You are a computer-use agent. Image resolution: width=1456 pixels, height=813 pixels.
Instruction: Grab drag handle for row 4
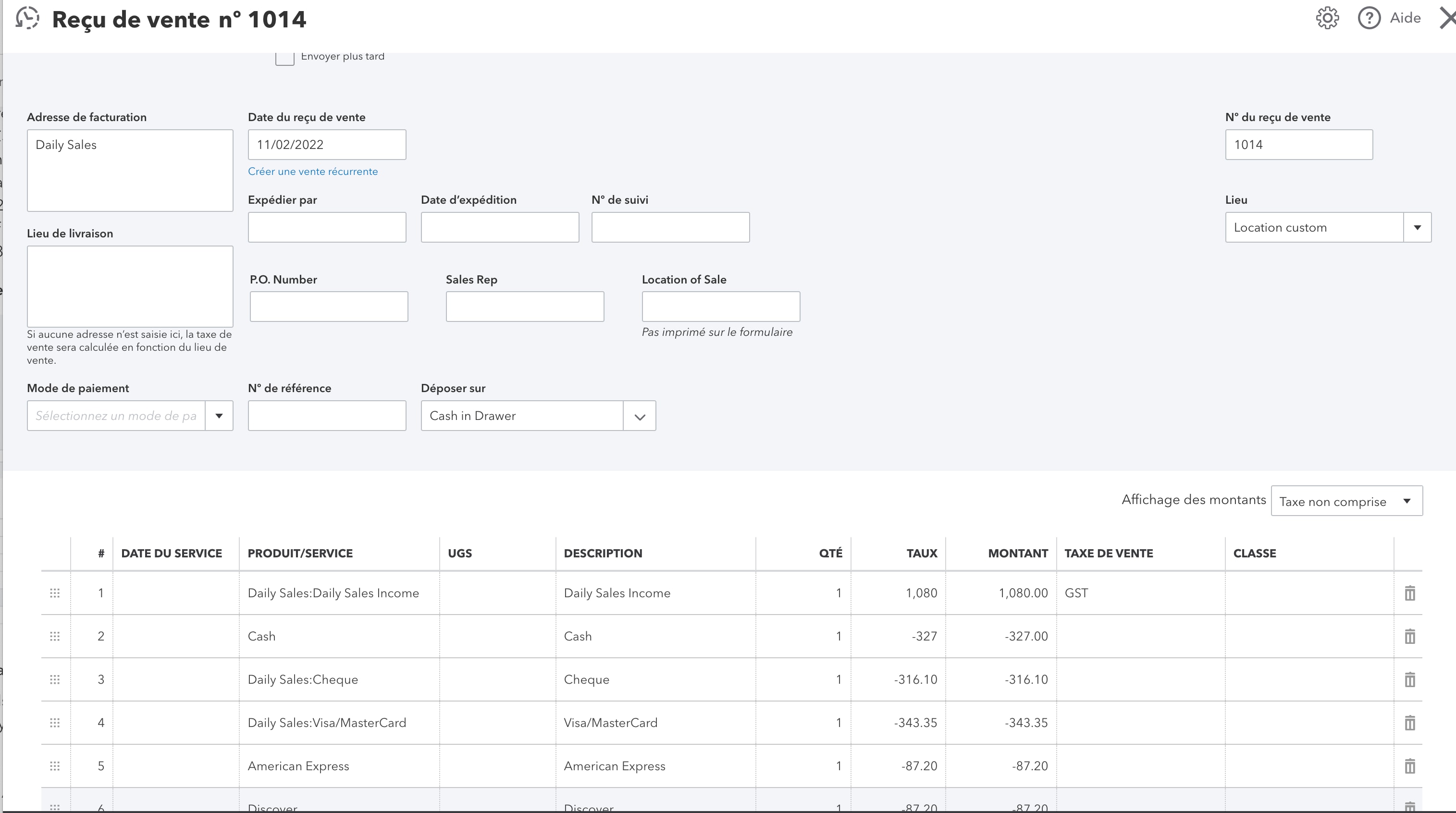click(55, 723)
